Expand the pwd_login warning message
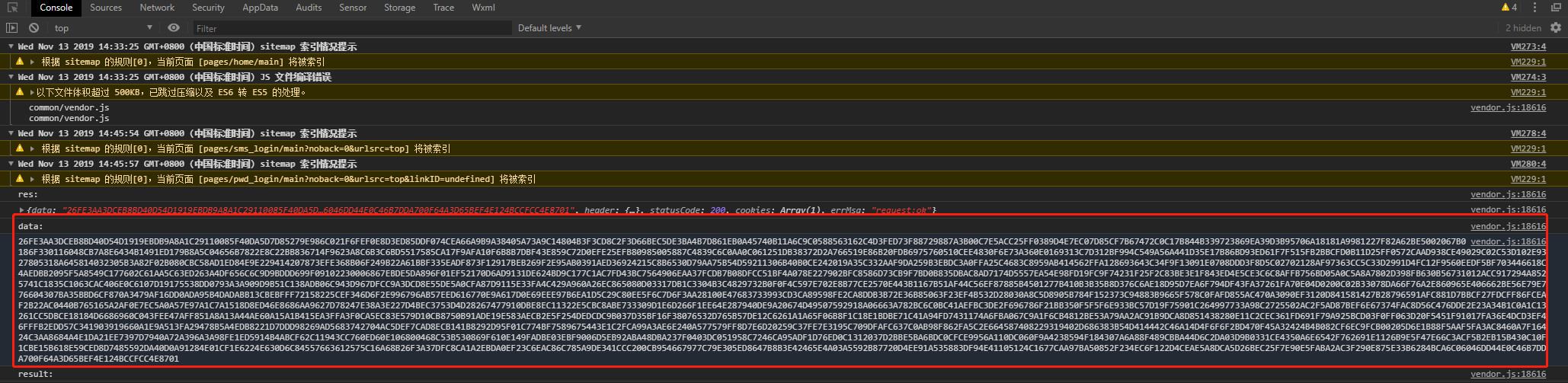This screenshot has width=1568, height=383. 31,179
